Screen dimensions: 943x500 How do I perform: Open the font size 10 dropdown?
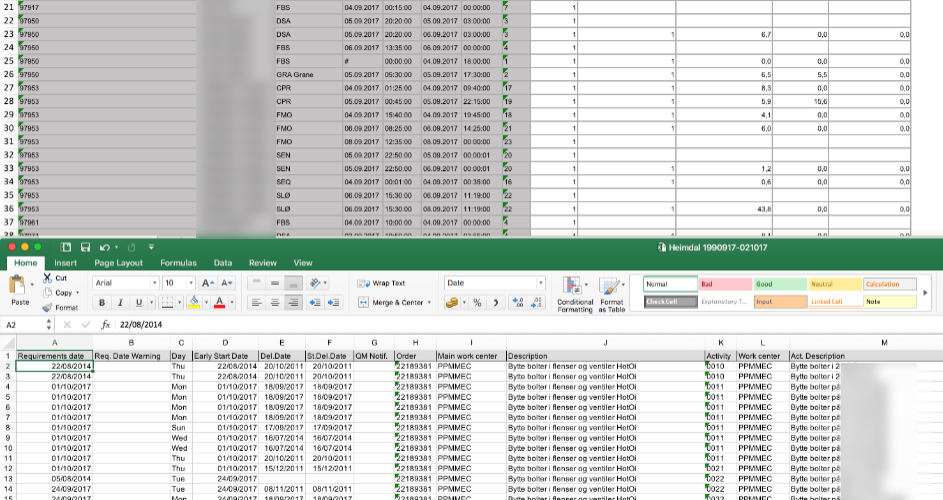191,283
